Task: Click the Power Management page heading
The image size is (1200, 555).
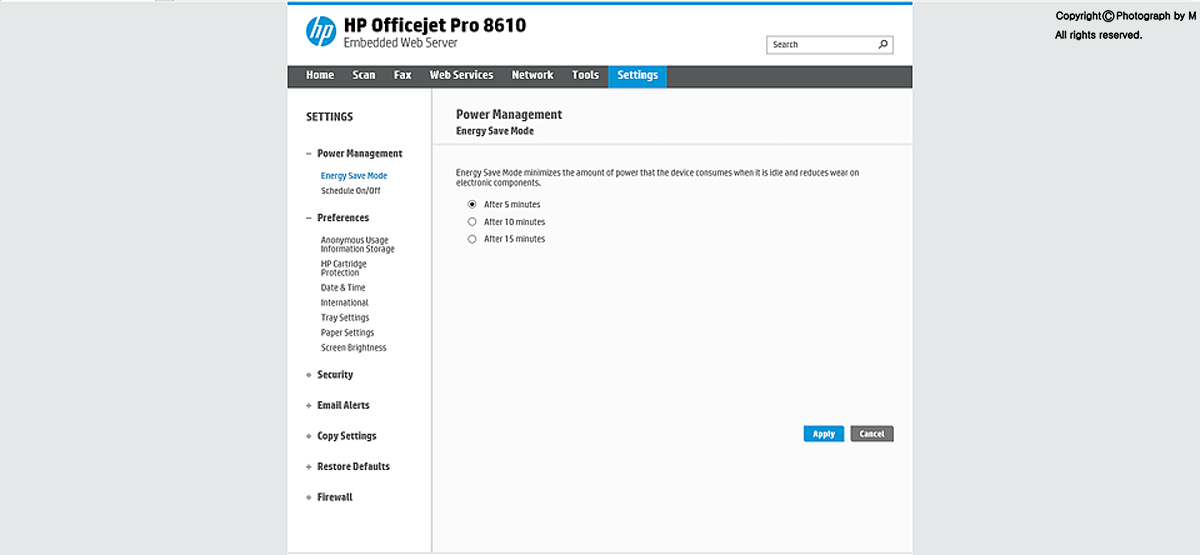Action: [509, 114]
